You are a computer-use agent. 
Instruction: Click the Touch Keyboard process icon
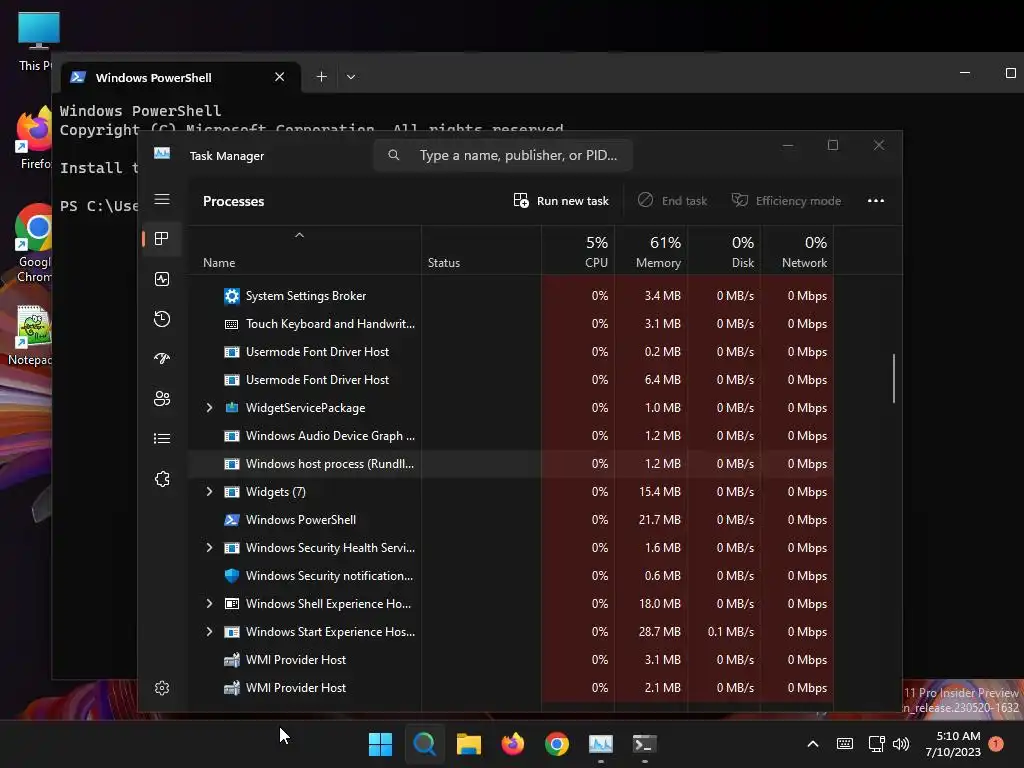coord(231,324)
